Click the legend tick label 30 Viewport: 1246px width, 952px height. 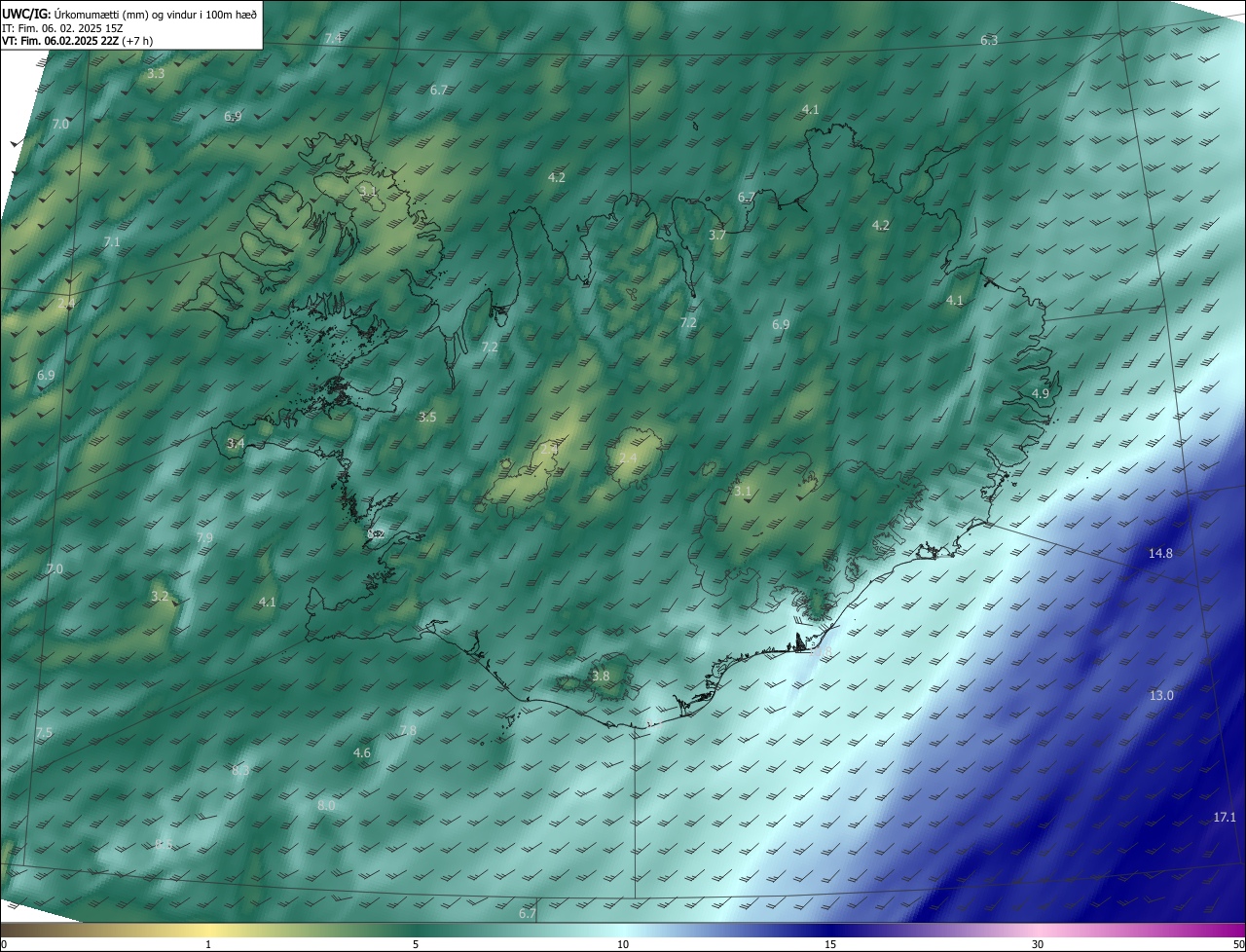1038,944
